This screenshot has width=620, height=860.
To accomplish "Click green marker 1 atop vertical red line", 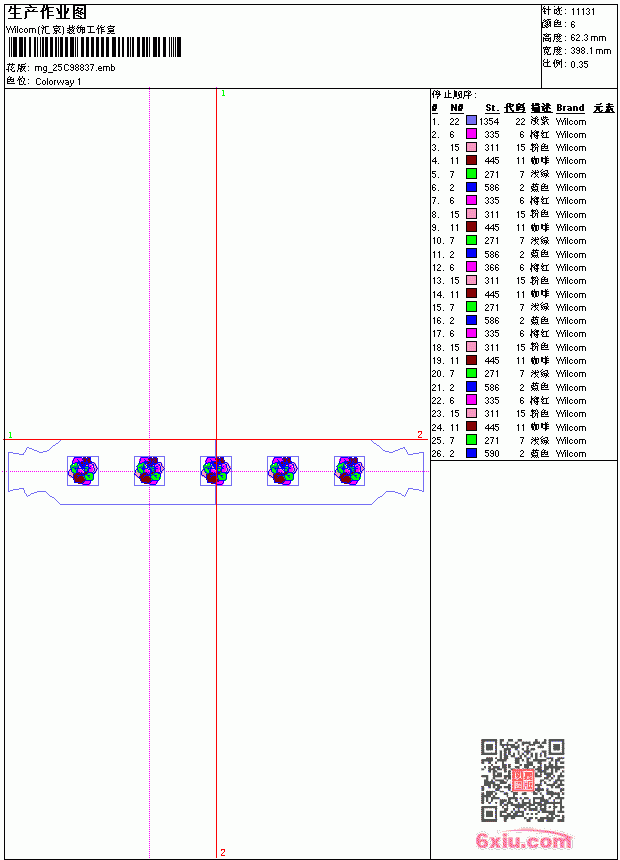I will (x=223, y=94).
